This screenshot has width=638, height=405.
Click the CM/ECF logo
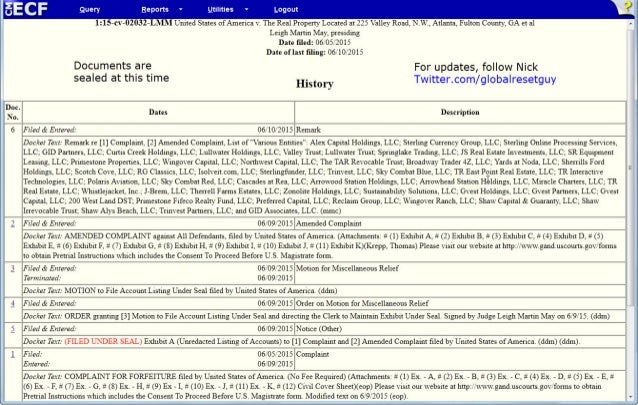pyautogui.click(x=26, y=9)
